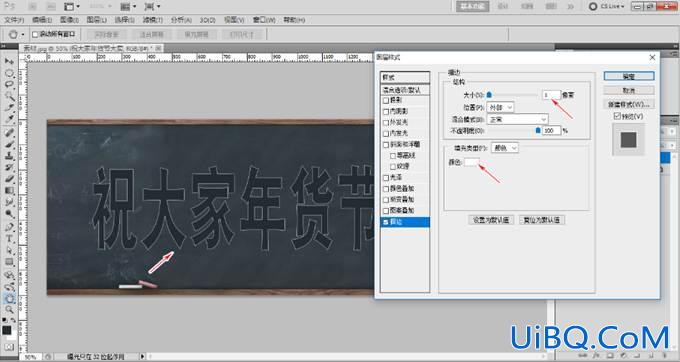
Task: Select the Zoom tool in toolbox
Action: tap(9, 310)
